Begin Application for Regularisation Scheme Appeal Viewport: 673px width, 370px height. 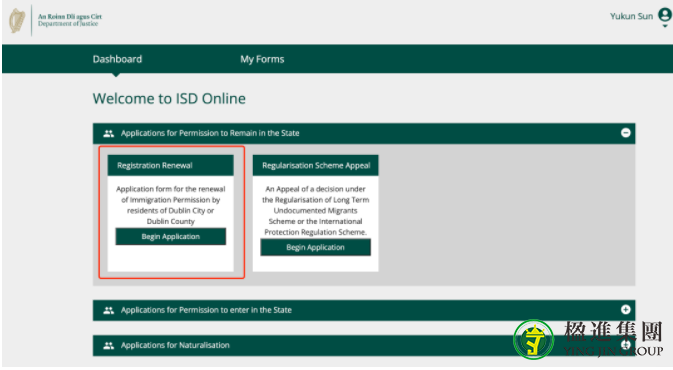pyautogui.click(x=315, y=247)
